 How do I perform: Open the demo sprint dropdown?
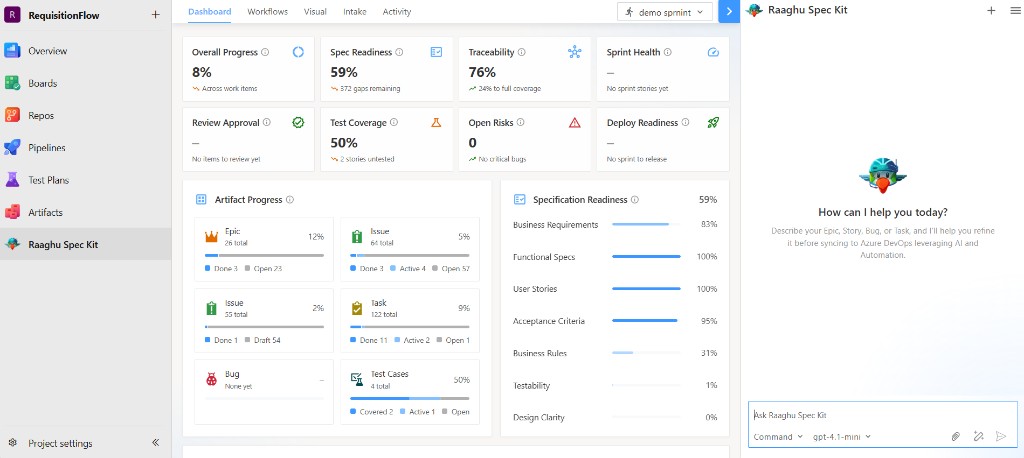pos(665,12)
